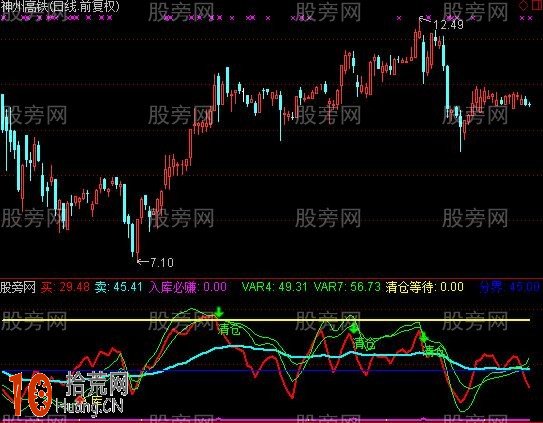Click the high price label 12.49
The image size is (543, 423).
click(448, 25)
